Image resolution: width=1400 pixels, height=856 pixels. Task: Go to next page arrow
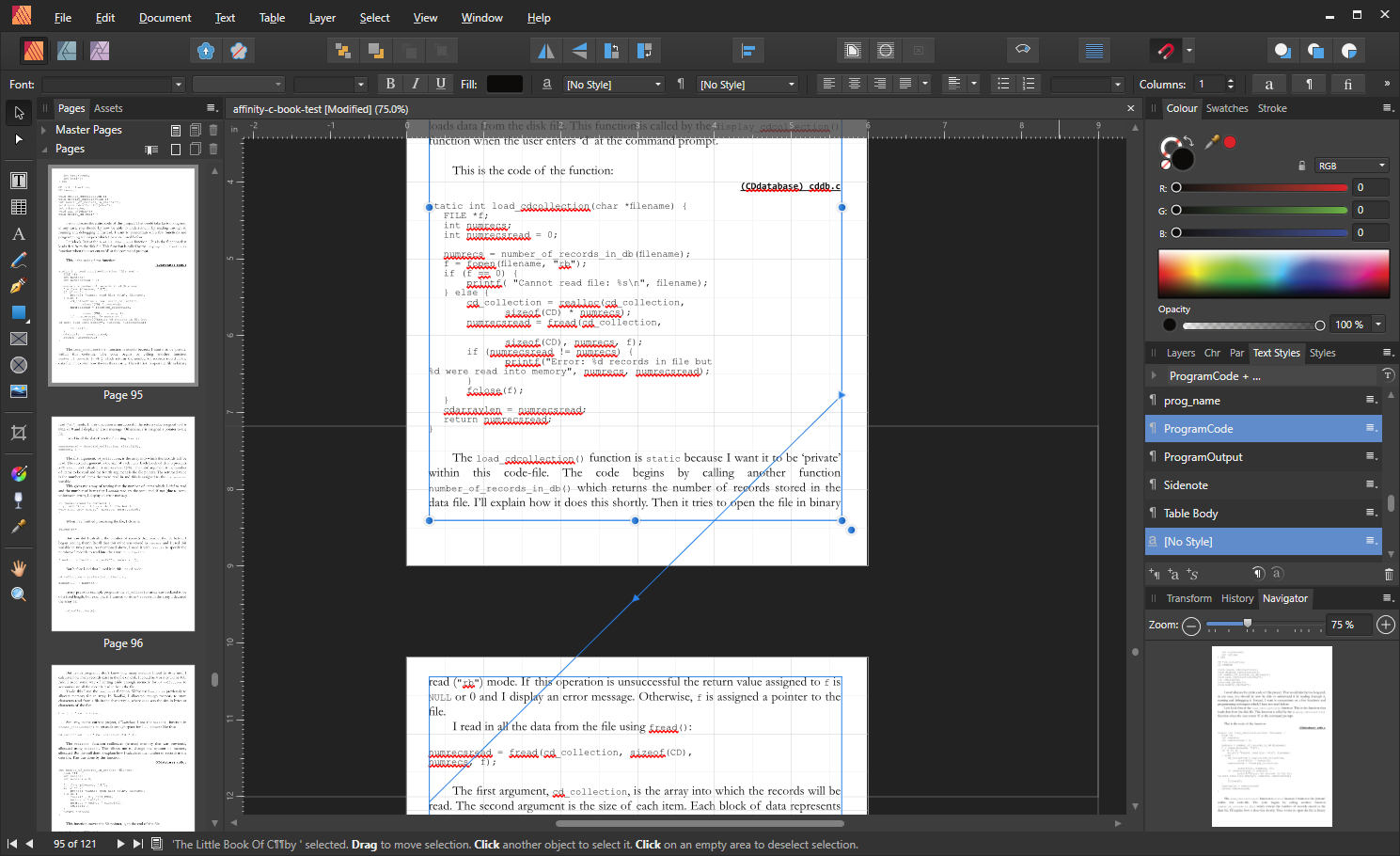[x=120, y=844]
